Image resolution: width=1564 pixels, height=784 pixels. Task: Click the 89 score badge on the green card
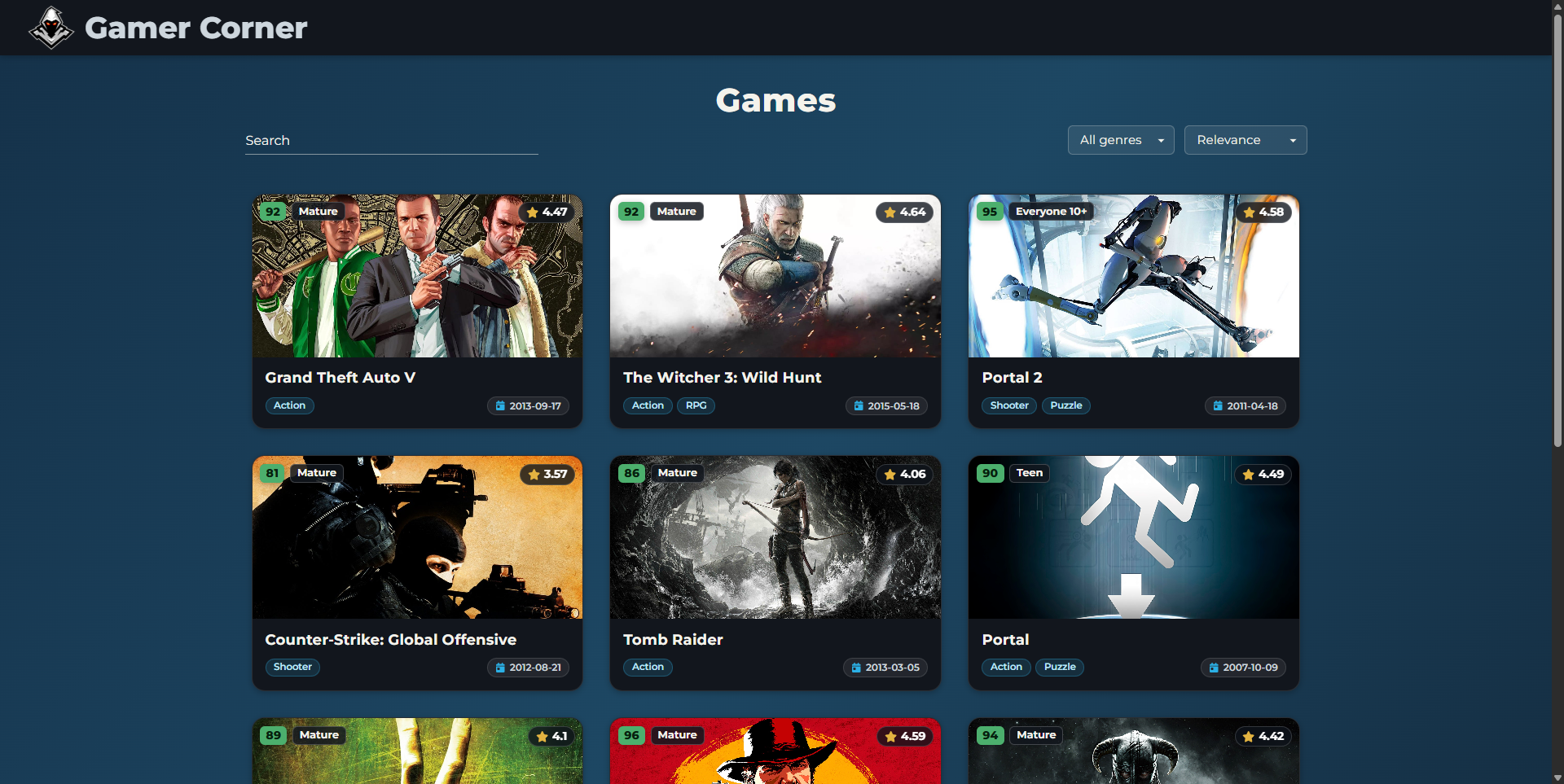(x=273, y=735)
